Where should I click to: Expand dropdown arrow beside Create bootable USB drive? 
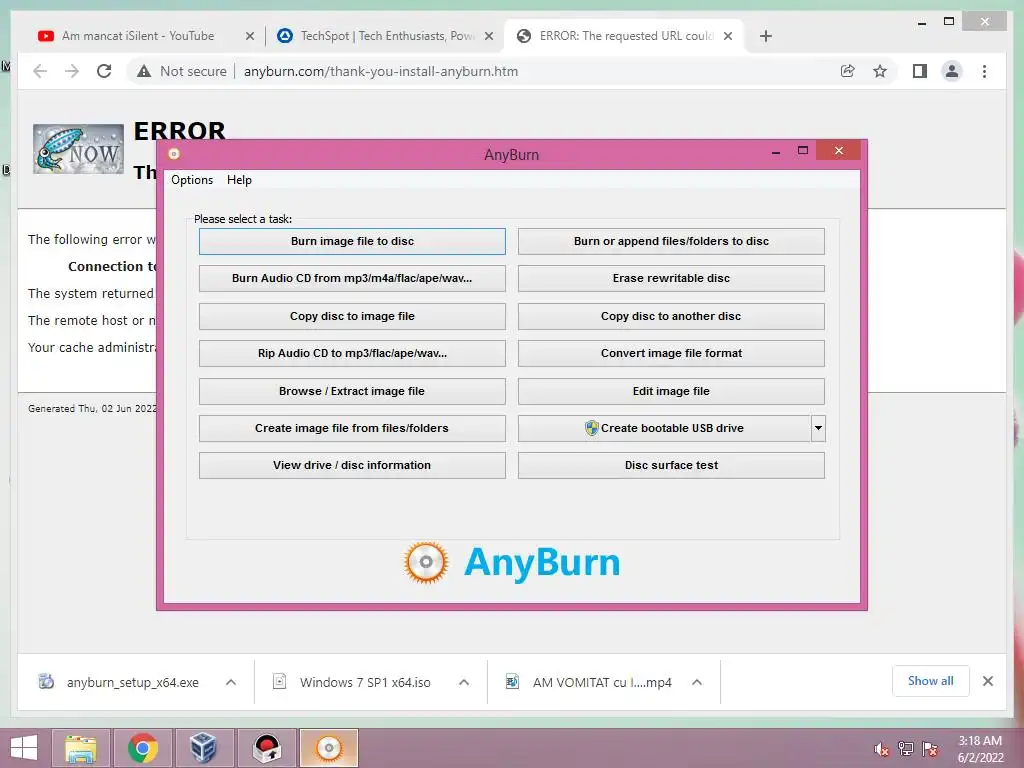click(x=818, y=428)
